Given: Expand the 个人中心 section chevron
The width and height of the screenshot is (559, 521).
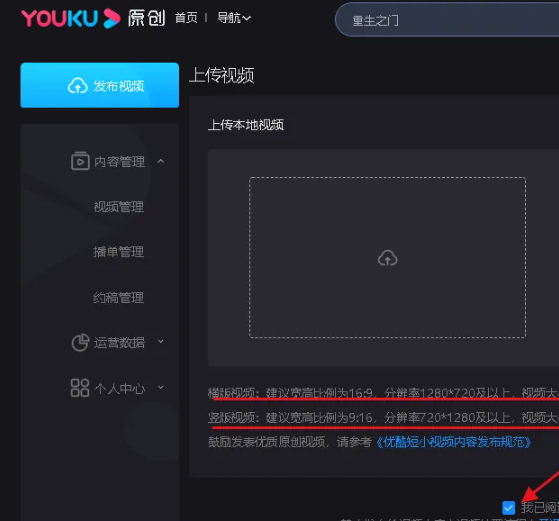Looking at the screenshot, I should coord(161,387).
